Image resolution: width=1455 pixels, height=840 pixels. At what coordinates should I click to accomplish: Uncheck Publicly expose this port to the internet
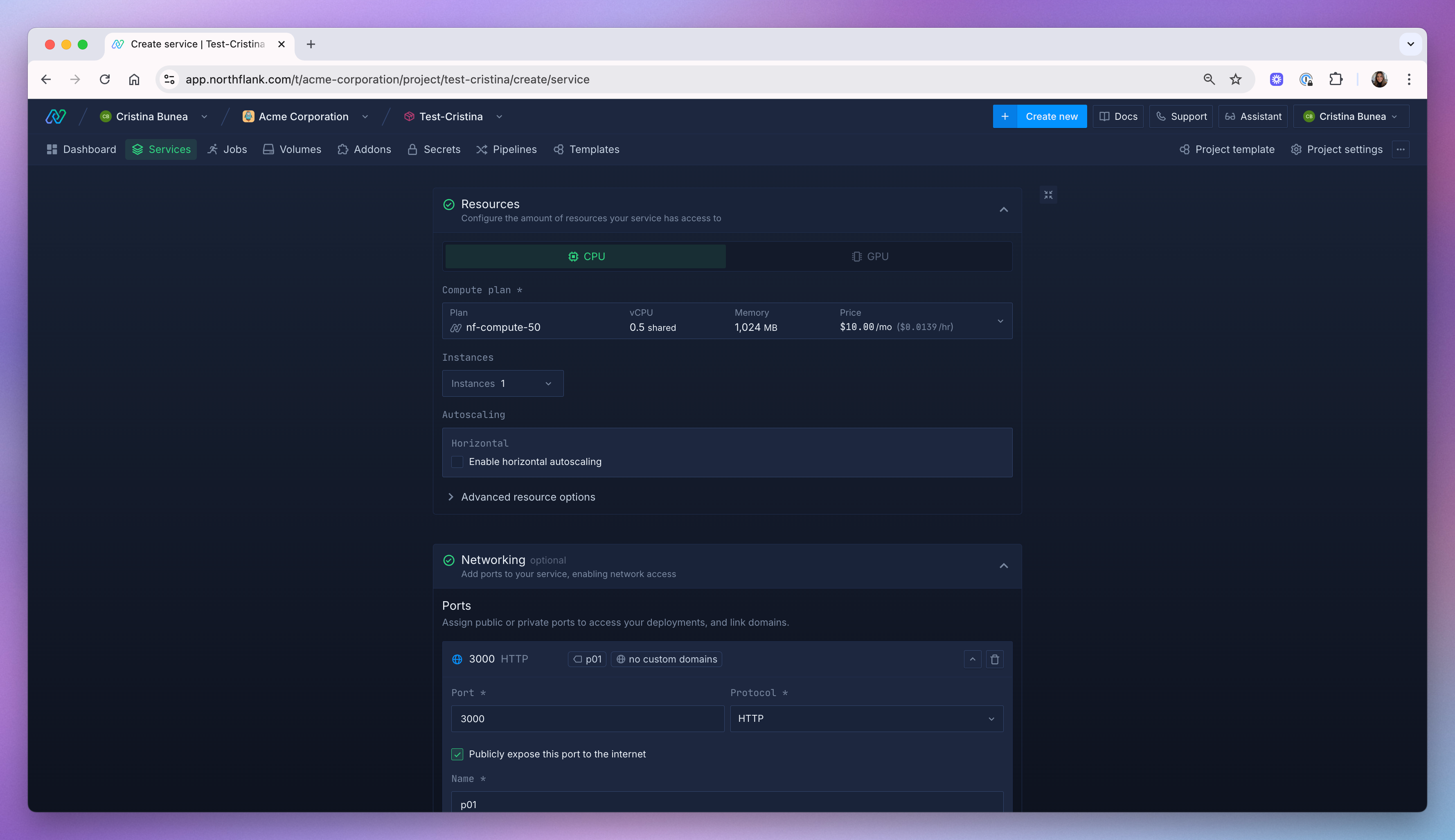(x=457, y=754)
